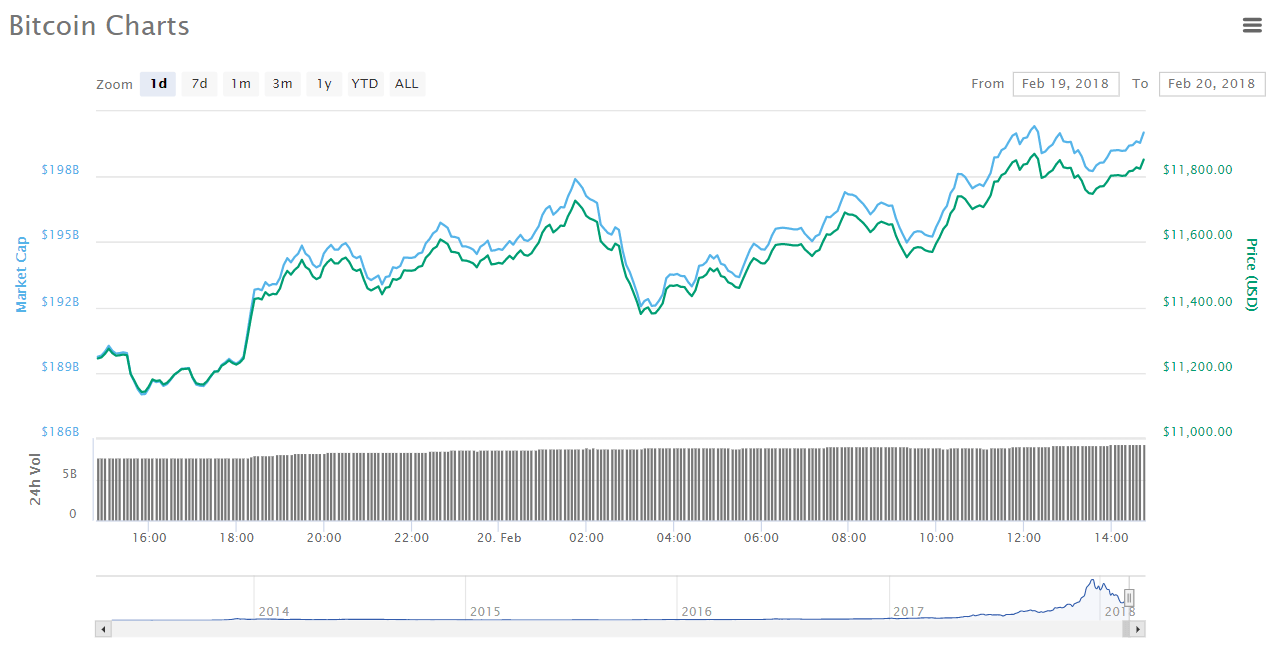Click the $11,400.00 price label

click(x=1198, y=301)
